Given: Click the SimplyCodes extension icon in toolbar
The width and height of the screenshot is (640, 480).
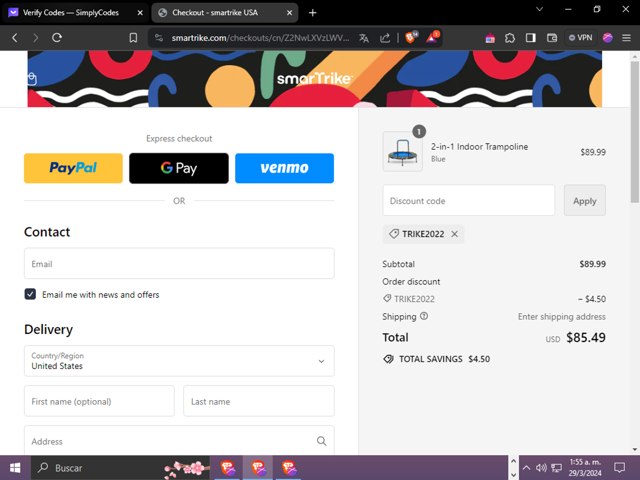Looking at the screenshot, I should [490, 38].
